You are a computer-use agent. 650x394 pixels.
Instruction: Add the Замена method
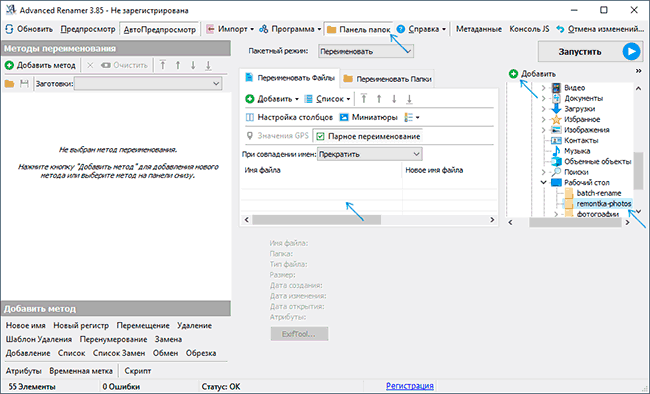[x=168, y=339]
